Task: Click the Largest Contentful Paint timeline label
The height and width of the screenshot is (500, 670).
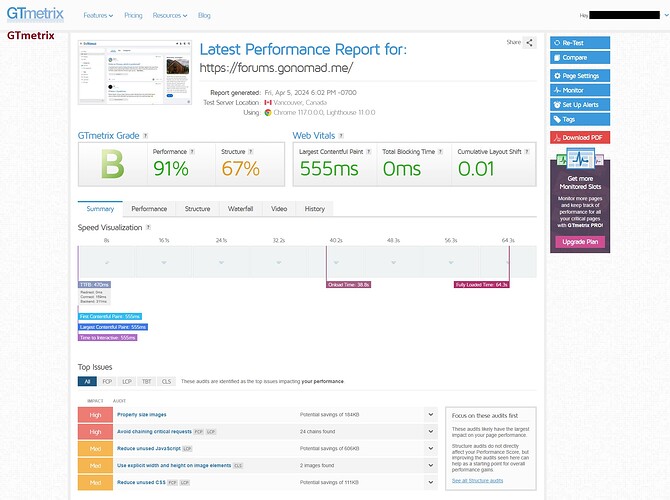Action: pyautogui.click(x=113, y=327)
